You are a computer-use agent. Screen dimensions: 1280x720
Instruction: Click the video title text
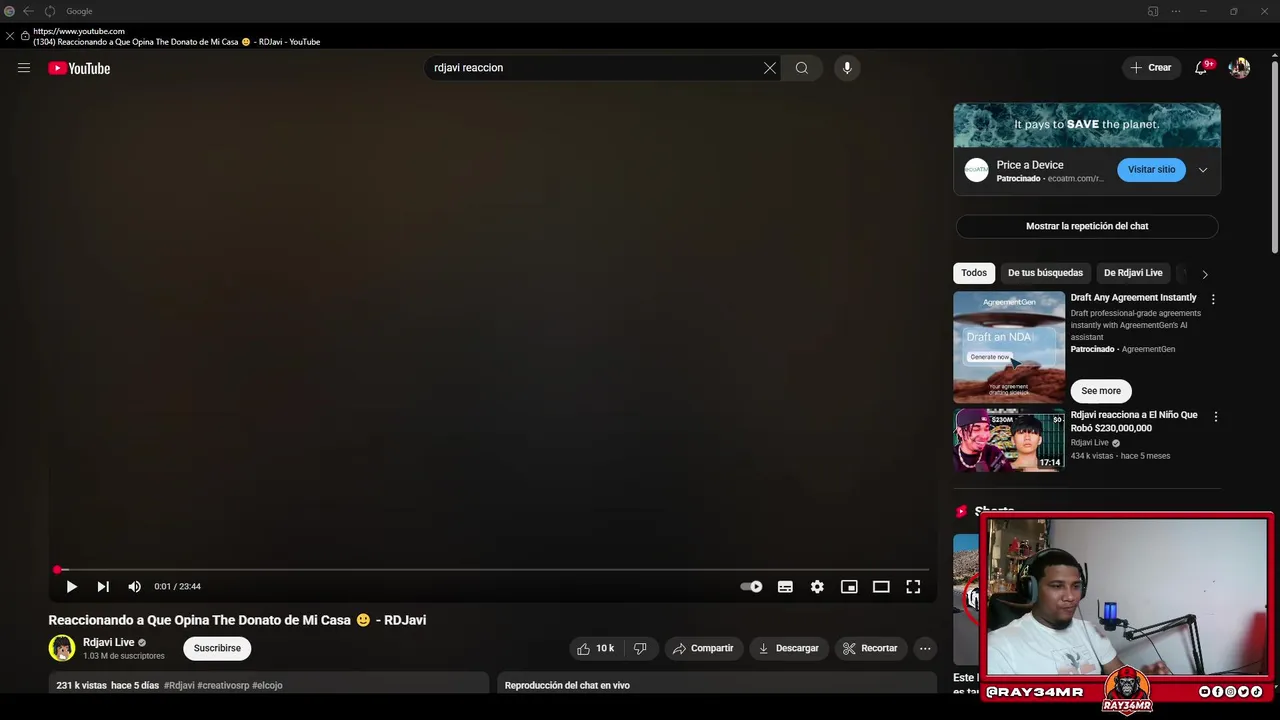click(x=237, y=620)
